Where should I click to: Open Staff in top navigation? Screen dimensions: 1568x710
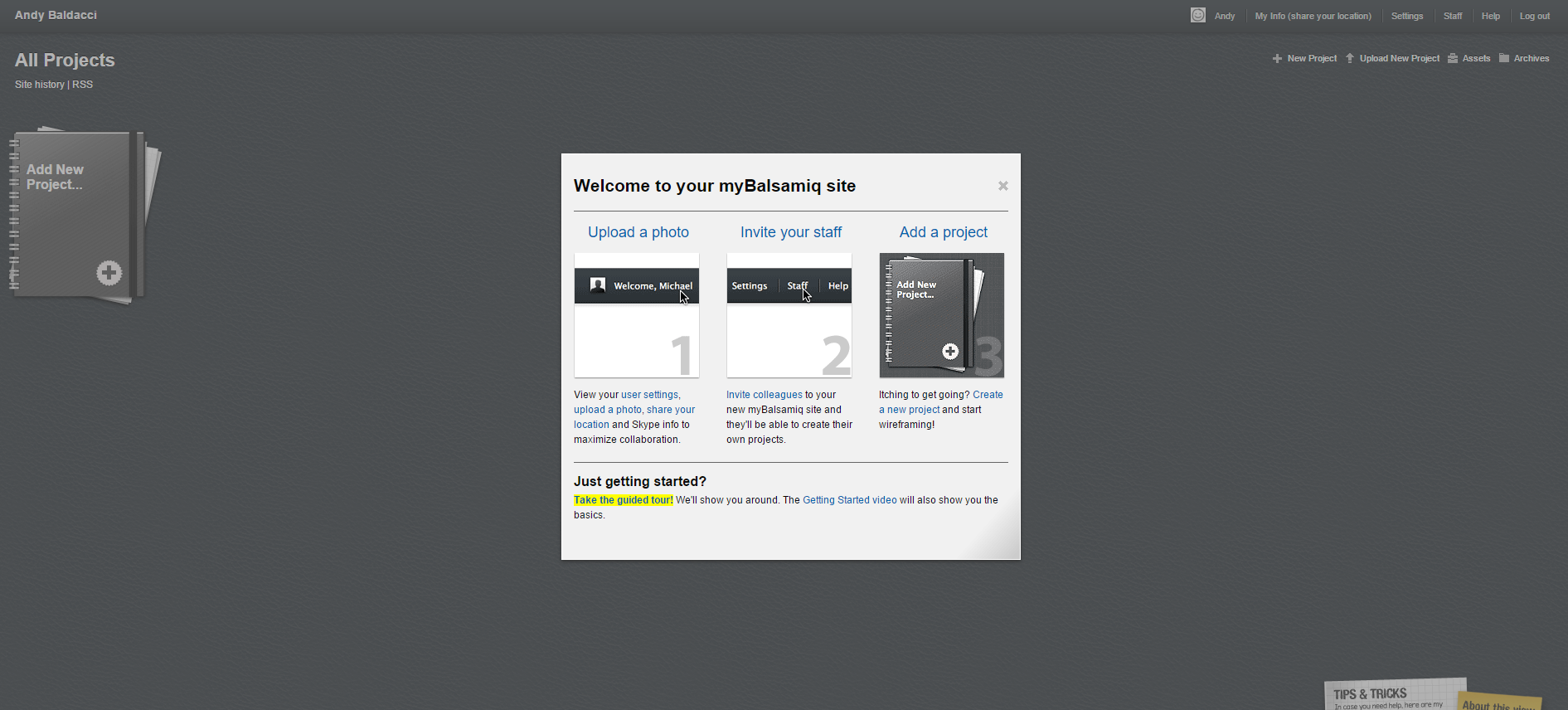point(1453,16)
